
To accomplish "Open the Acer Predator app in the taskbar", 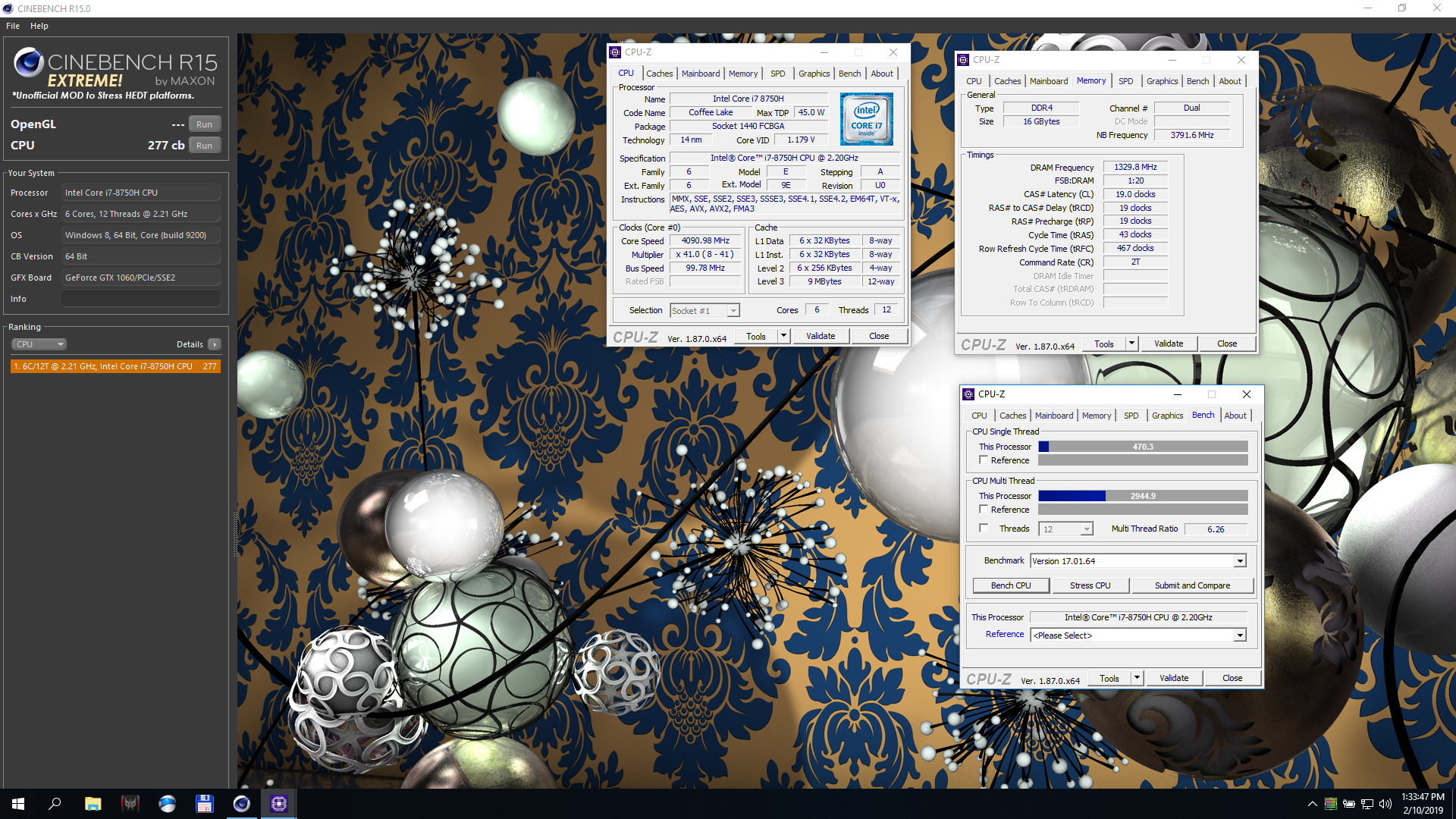I will (130, 804).
